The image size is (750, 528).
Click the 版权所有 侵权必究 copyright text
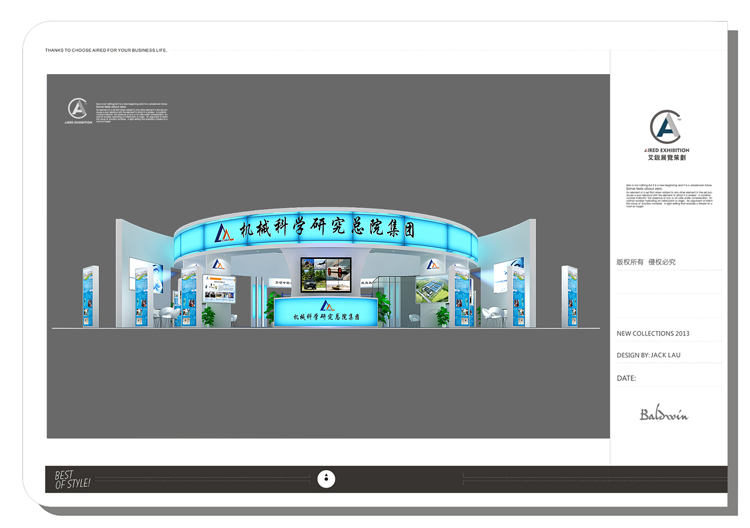pyautogui.click(x=646, y=262)
